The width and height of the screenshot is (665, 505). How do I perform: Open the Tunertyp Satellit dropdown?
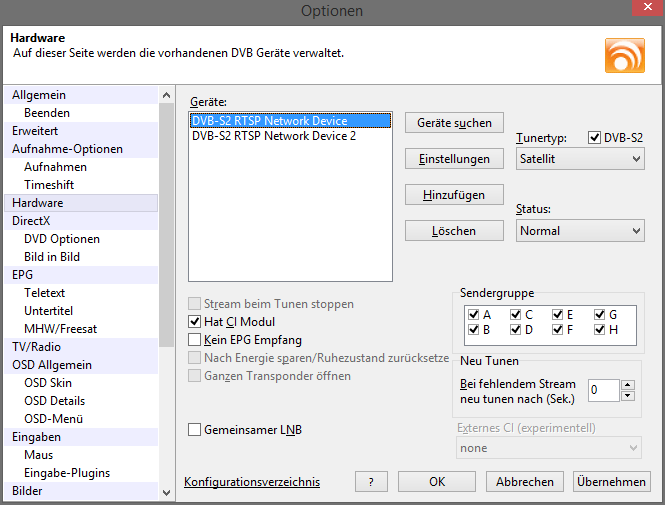point(580,158)
